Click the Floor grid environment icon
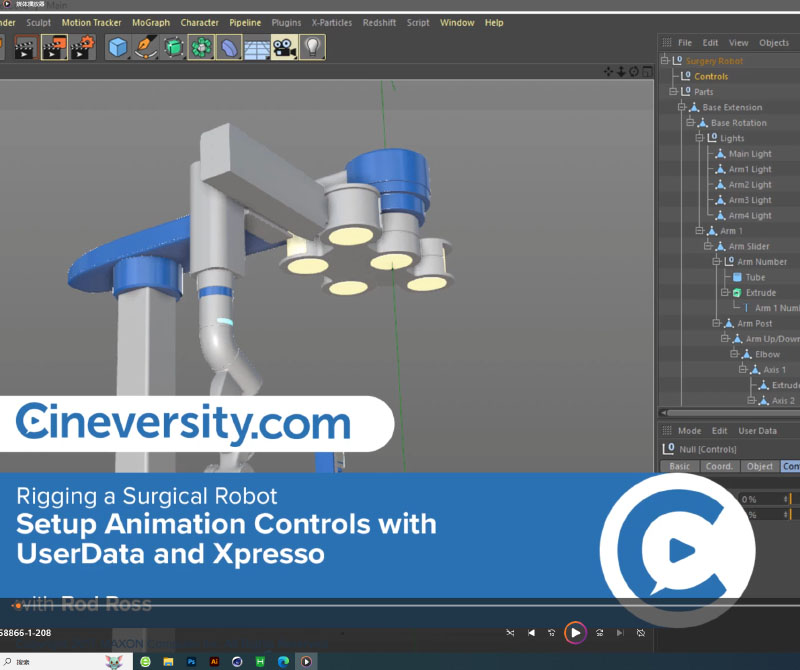 257,47
